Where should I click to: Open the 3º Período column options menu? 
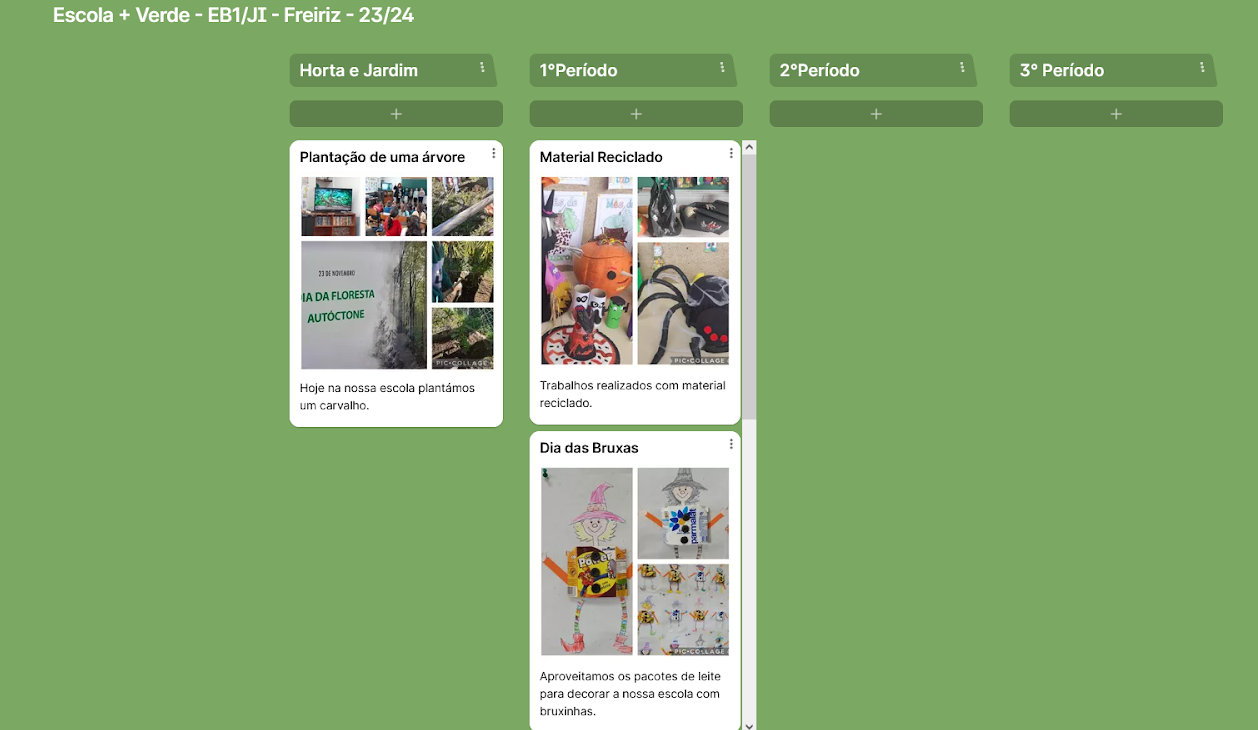click(x=1202, y=68)
